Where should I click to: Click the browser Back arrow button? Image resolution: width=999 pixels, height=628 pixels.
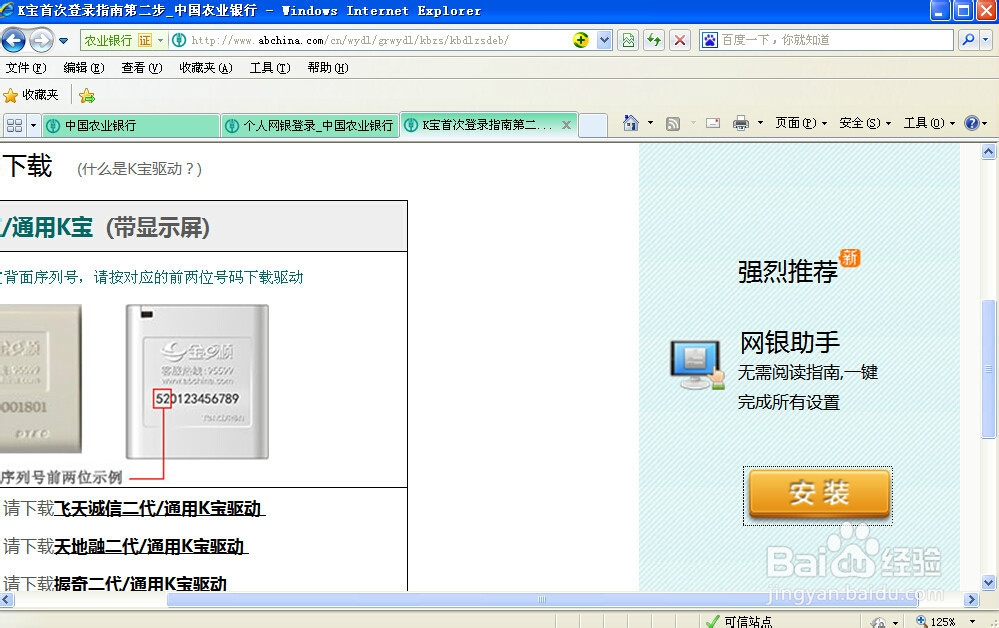[x=13, y=41]
